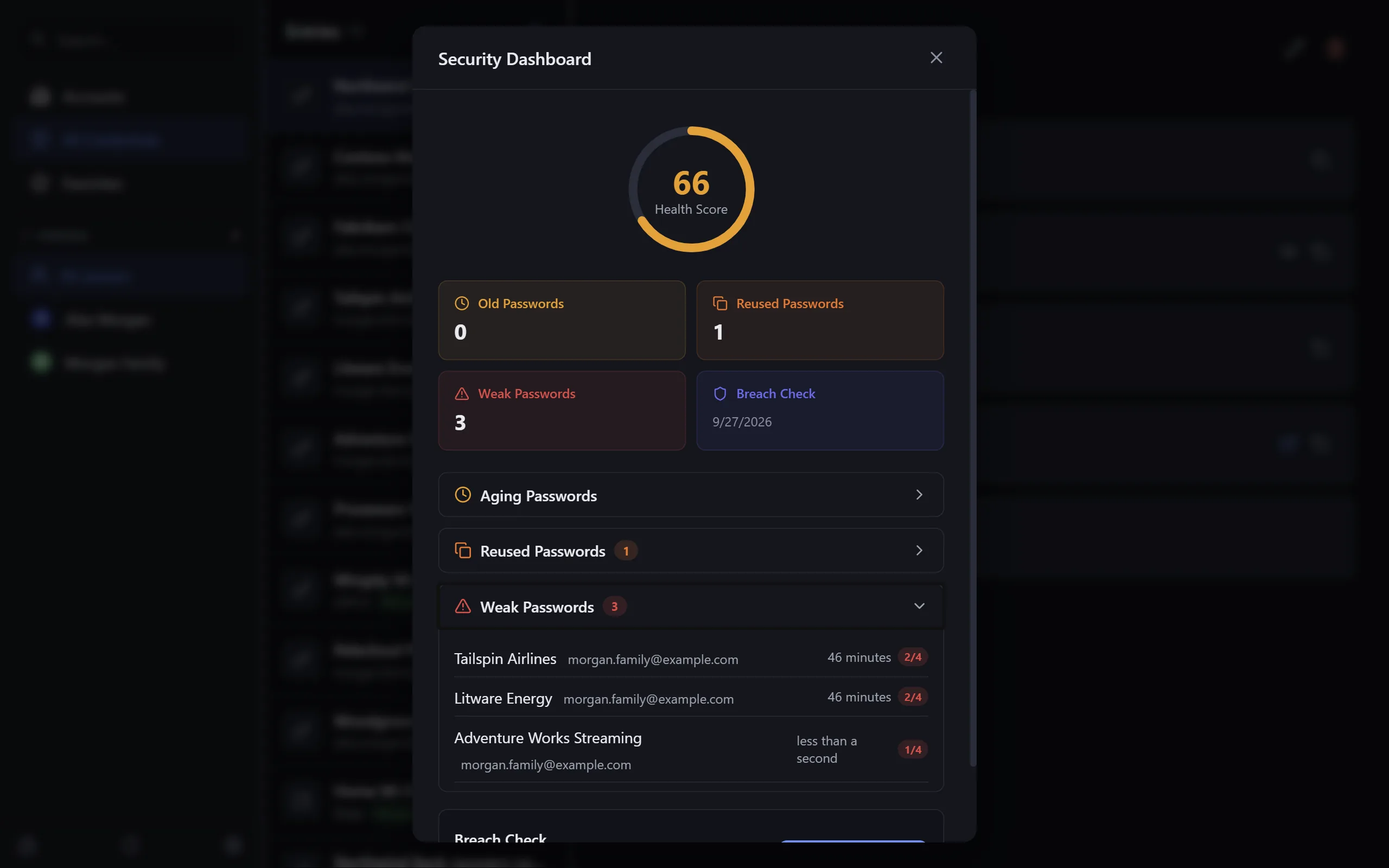The image size is (1389, 868).
Task: Click the count badge 3 on Weak Passwords
Action: [615, 606]
